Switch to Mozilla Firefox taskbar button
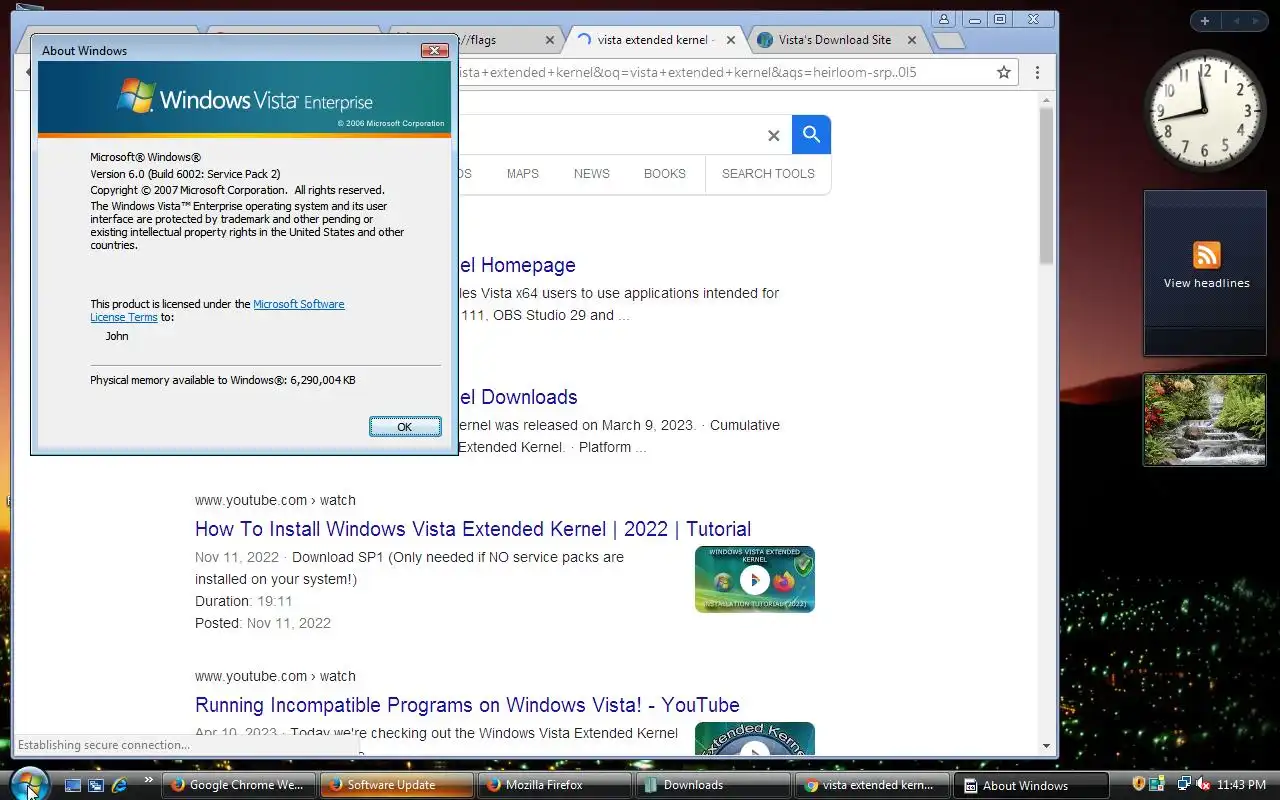Screen dimensions: 1280x800 [555, 785]
